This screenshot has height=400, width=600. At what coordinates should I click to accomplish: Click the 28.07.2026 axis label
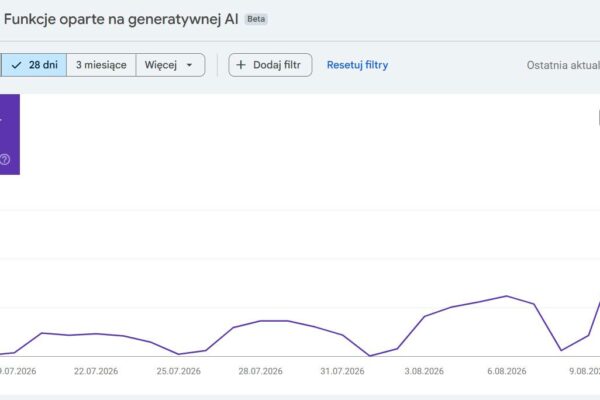point(260,371)
